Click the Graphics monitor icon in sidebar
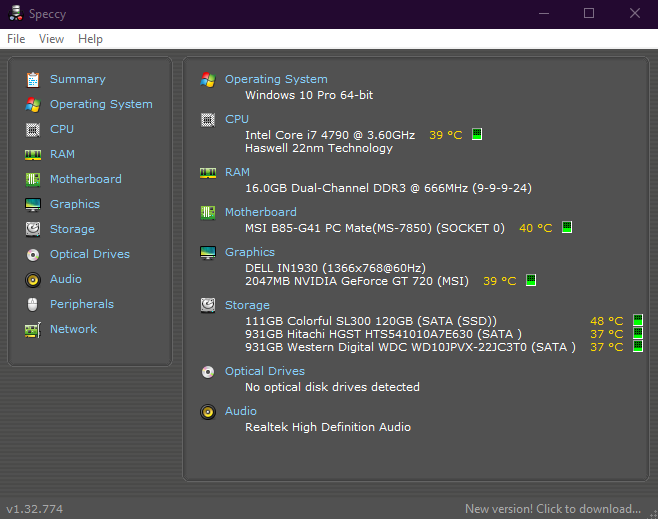Viewport: 658px width, 519px height. (x=33, y=205)
